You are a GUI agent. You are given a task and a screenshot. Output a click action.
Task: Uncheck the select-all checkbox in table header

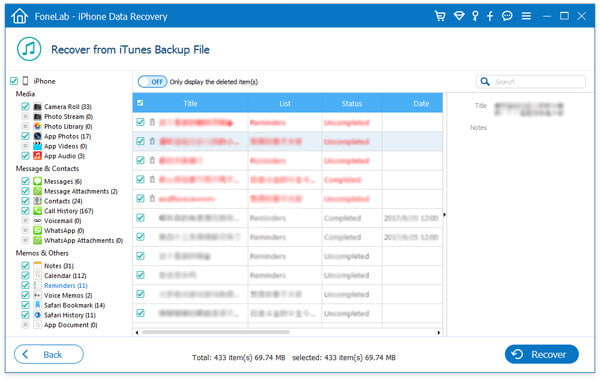click(140, 103)
